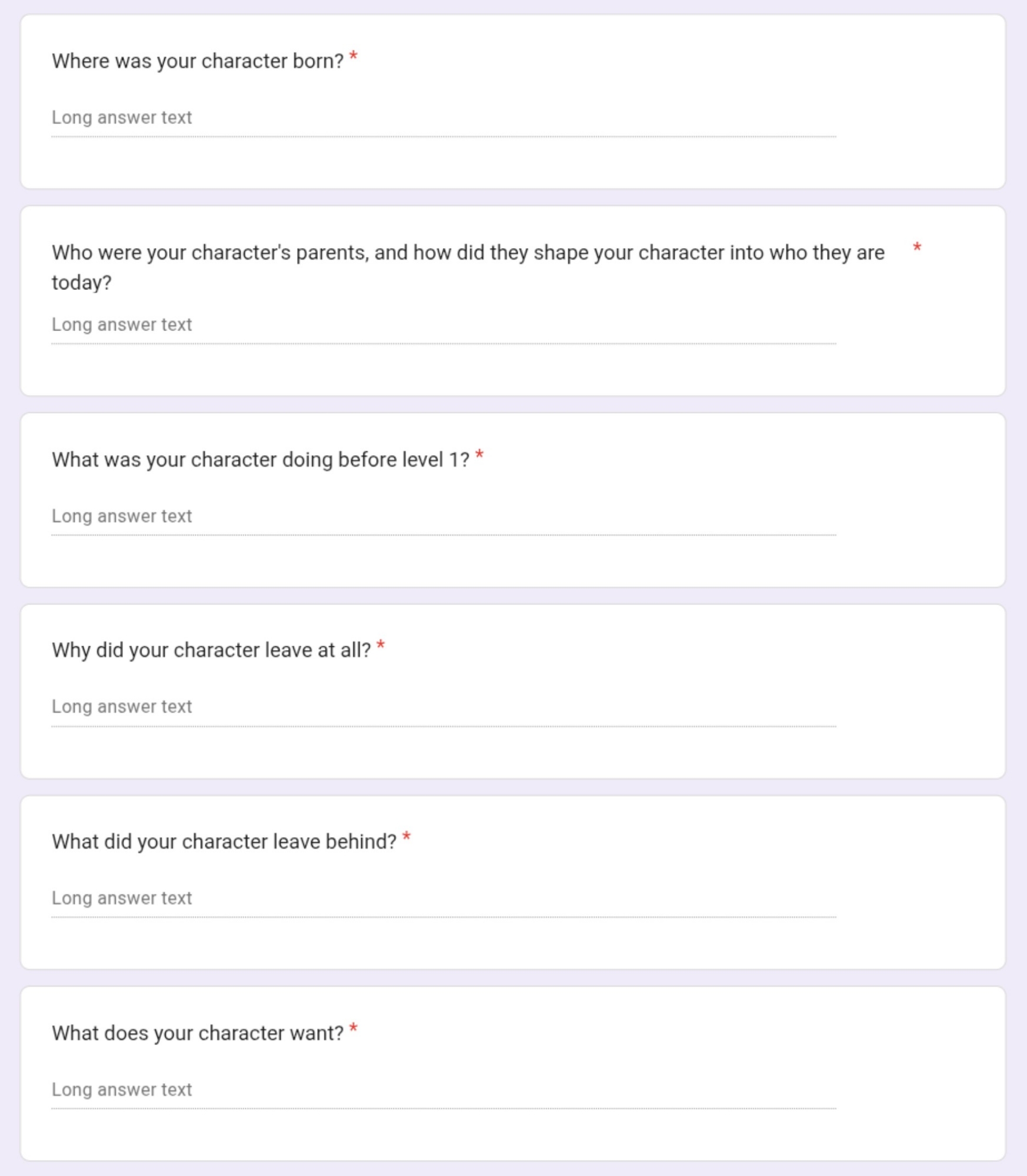Select the question title 'Where was your character born?'

click(197, 61)
